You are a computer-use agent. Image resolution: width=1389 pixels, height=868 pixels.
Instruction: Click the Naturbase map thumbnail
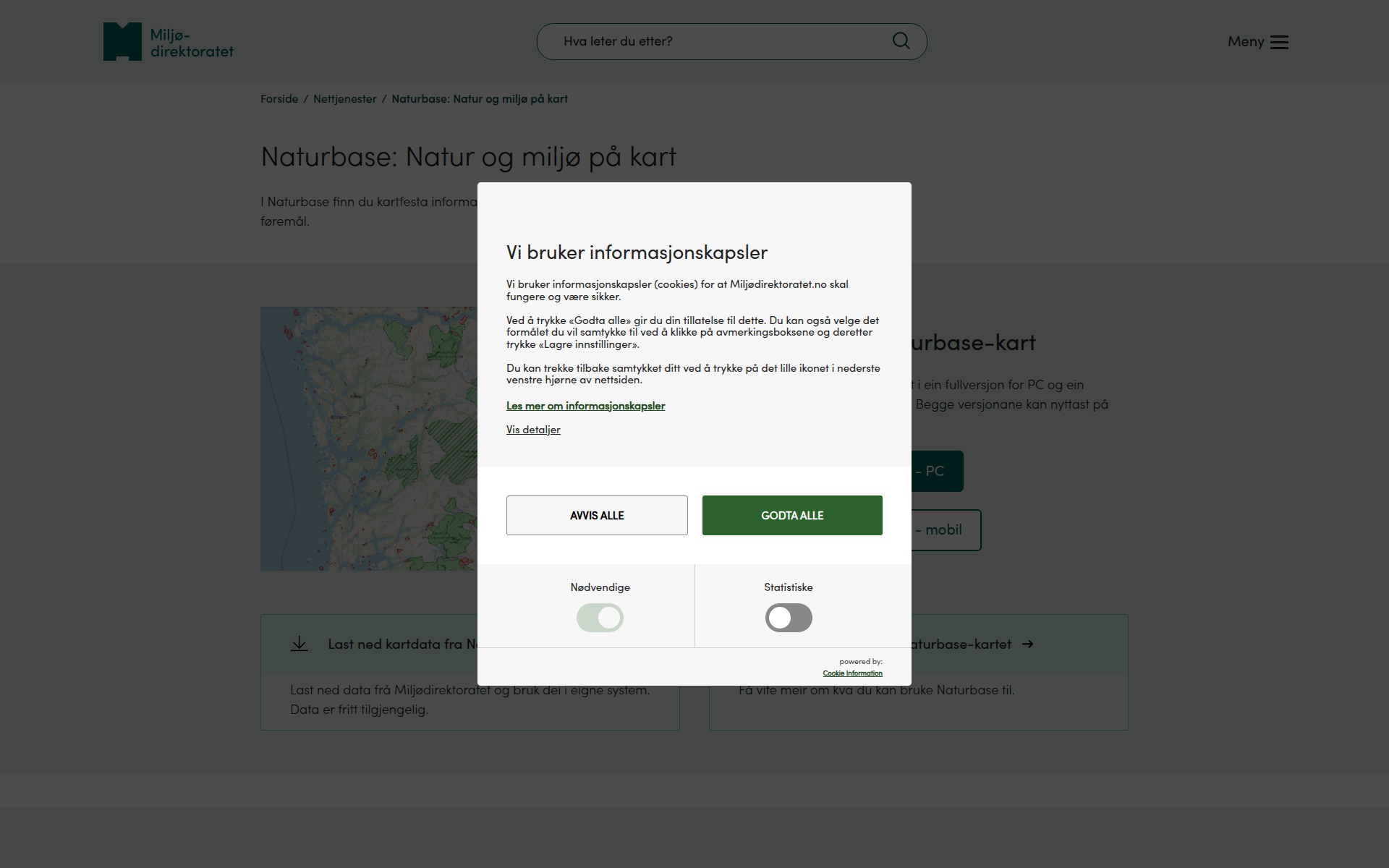(x=369, y=438)
